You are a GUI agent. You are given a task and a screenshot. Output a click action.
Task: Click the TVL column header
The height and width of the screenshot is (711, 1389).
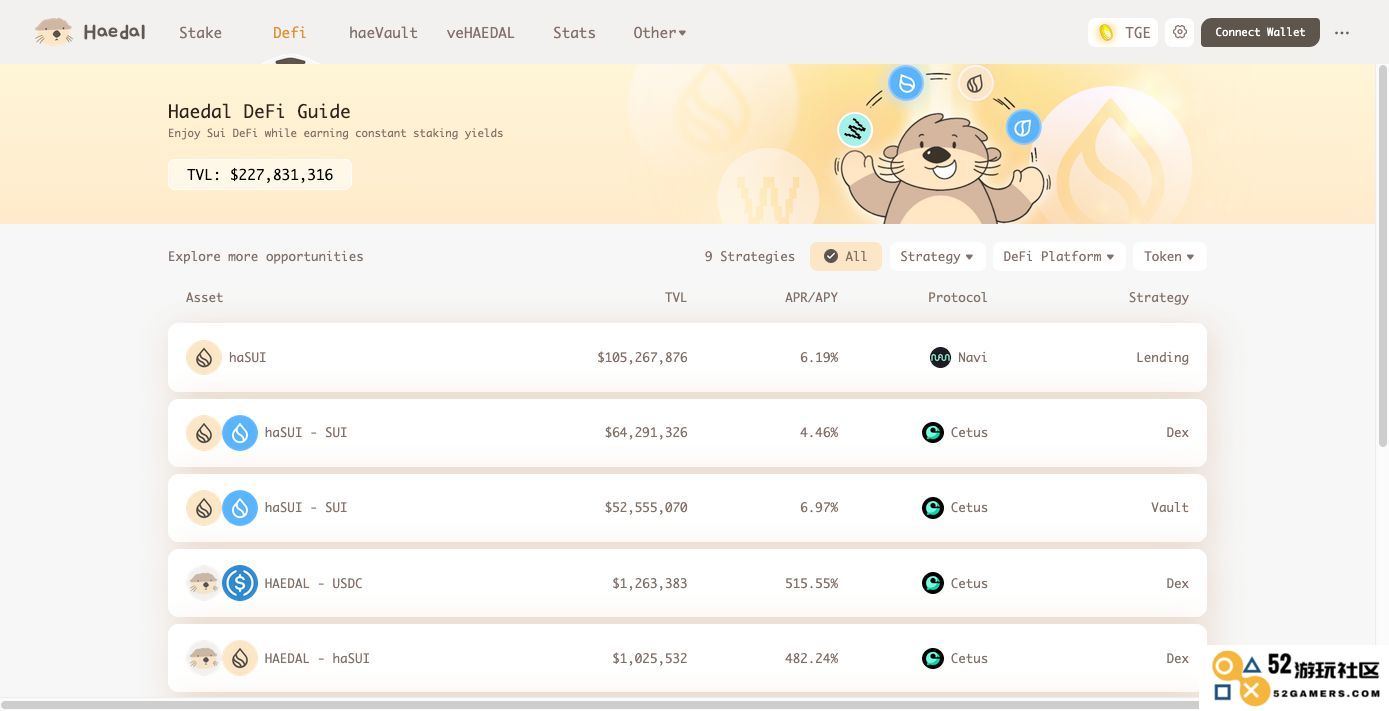[676, 297]
